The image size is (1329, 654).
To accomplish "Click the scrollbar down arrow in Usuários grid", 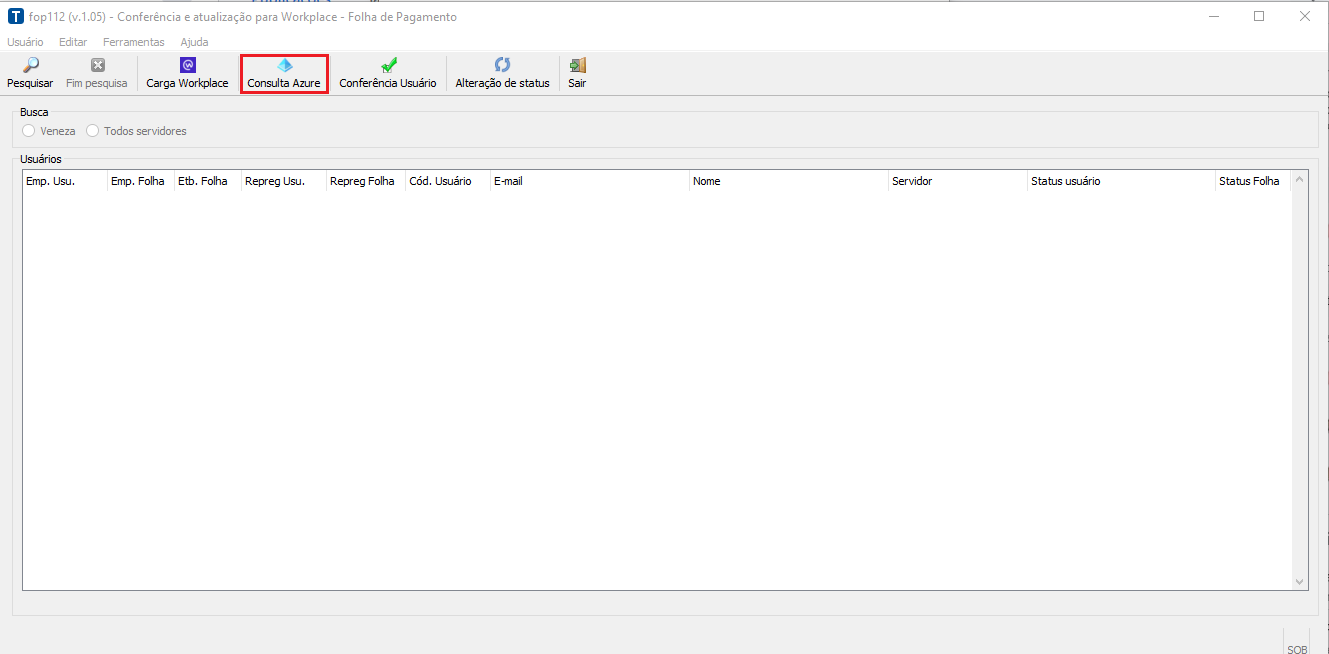I will click(x=1299, y=581).
